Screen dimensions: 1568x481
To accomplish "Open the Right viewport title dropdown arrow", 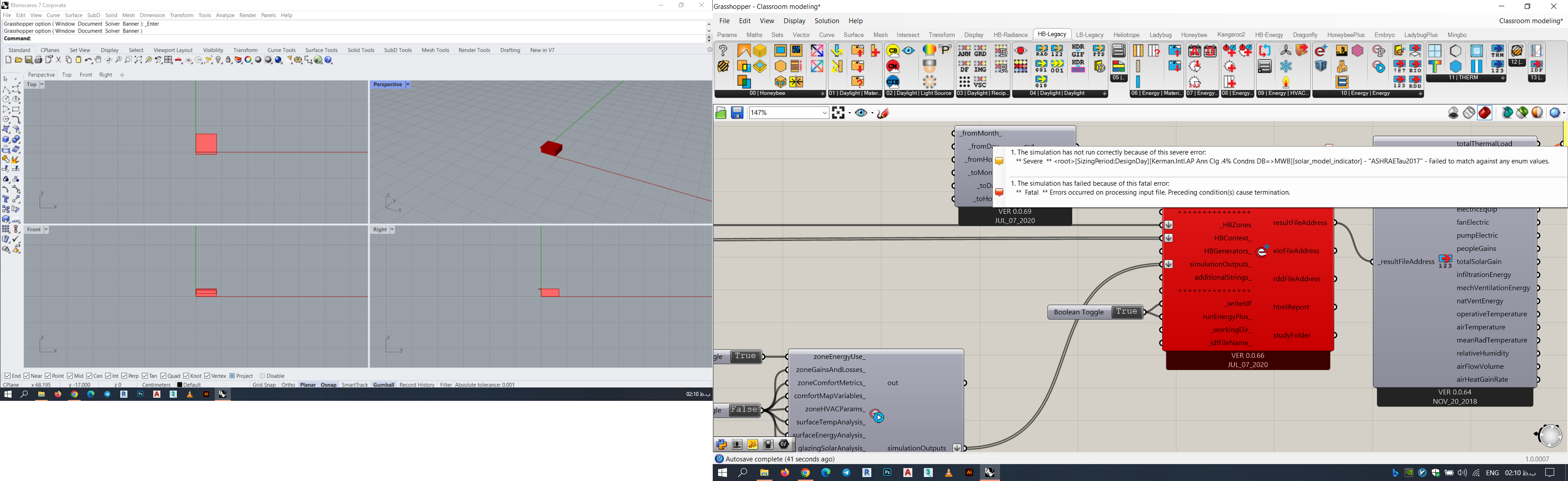I will [x=392, y=230].
